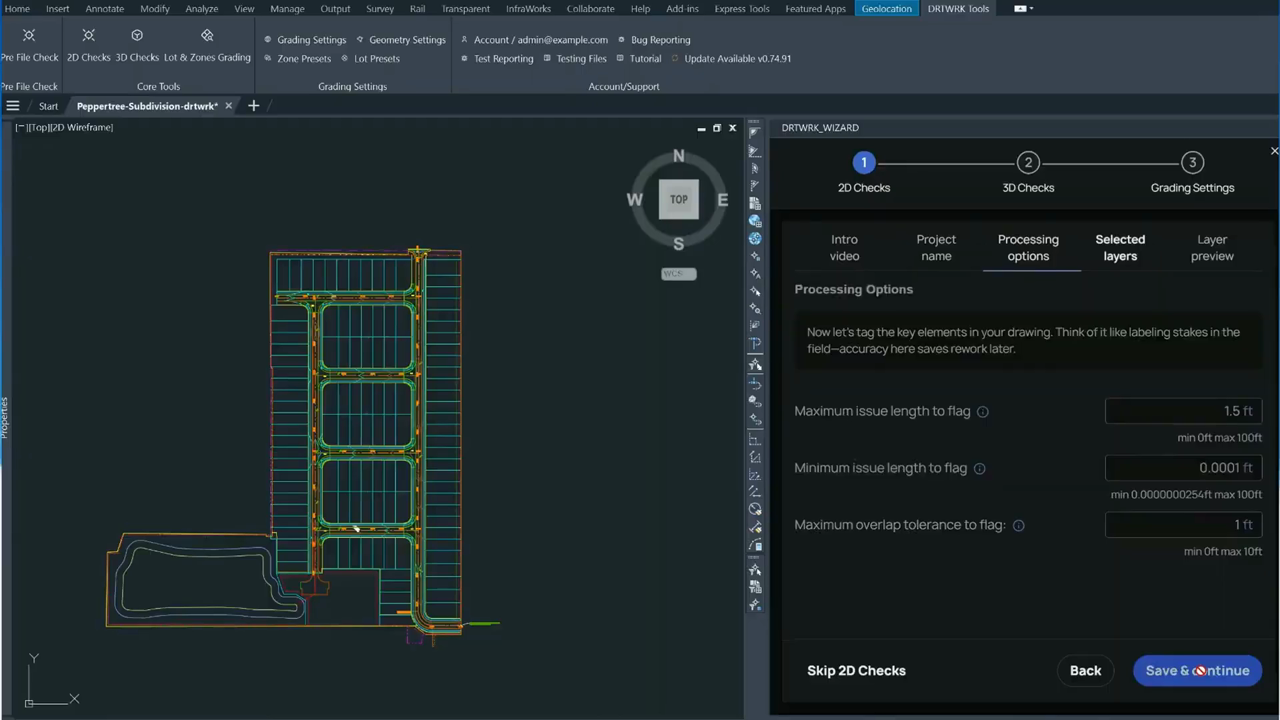
Task: Close the DRTWRK_WIZARD panel
Action: (x=1274, y=151)
